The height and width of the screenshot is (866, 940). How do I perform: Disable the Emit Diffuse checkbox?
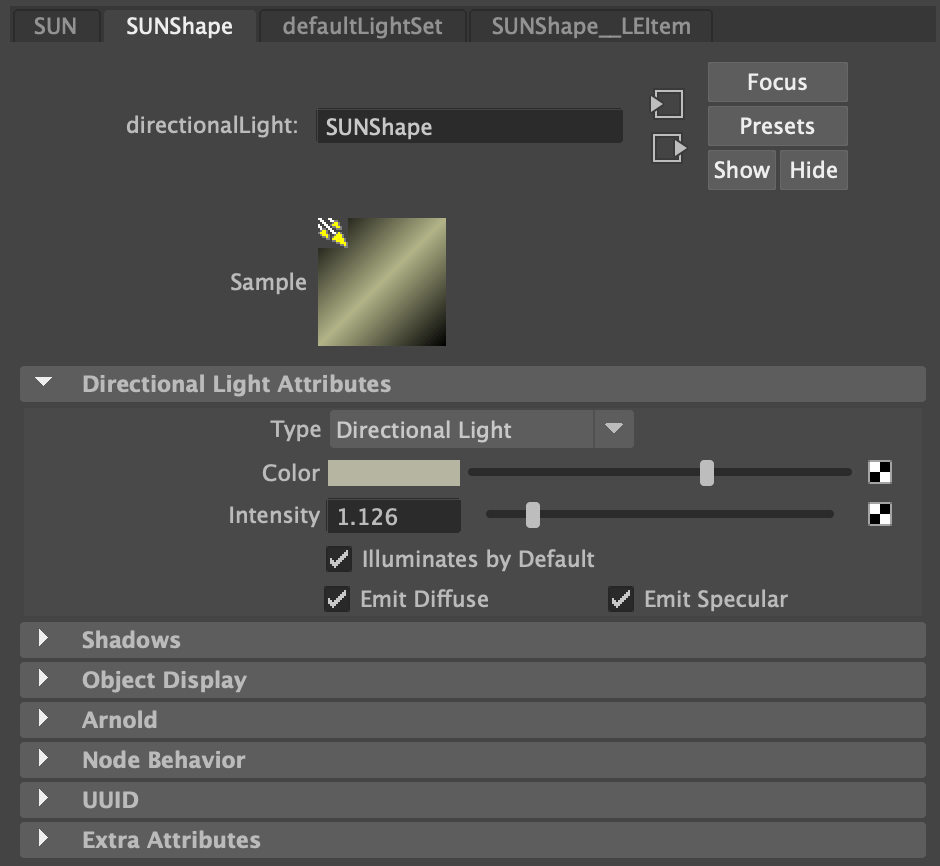point(337,599)
